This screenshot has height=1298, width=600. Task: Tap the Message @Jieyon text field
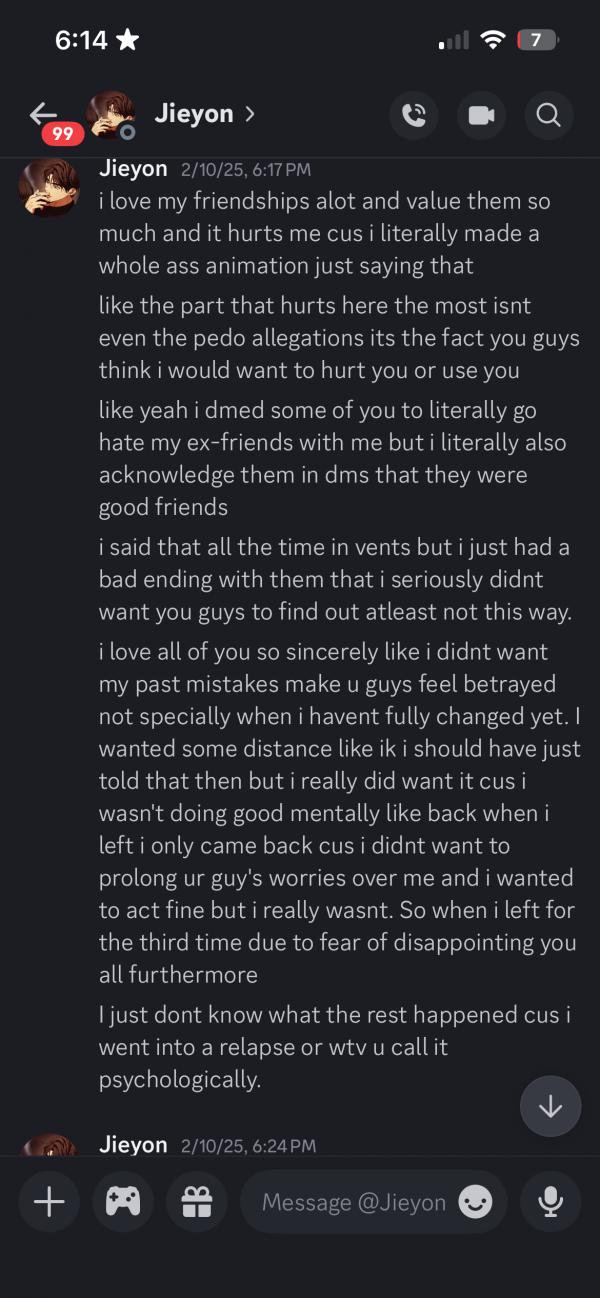click(353, 1202)
